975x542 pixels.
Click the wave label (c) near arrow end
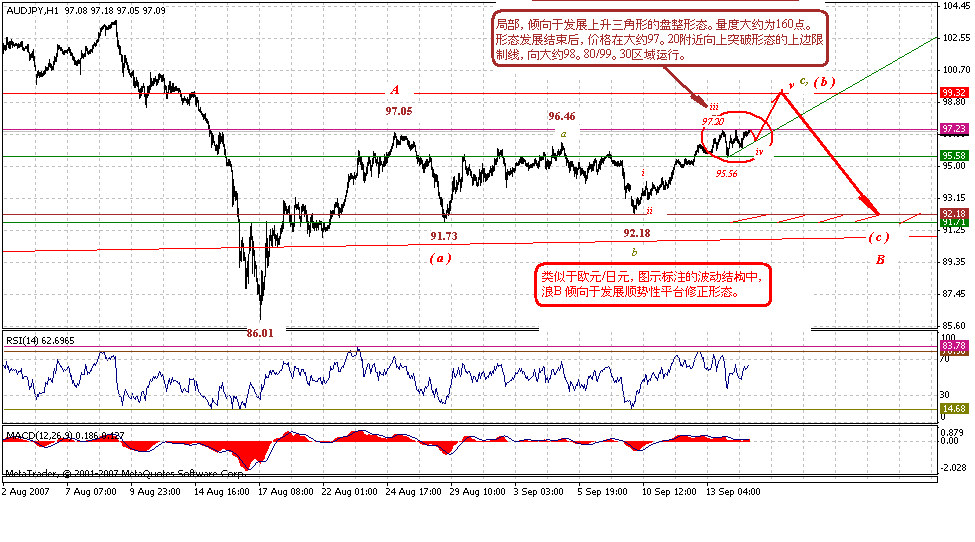coord(879,237)
